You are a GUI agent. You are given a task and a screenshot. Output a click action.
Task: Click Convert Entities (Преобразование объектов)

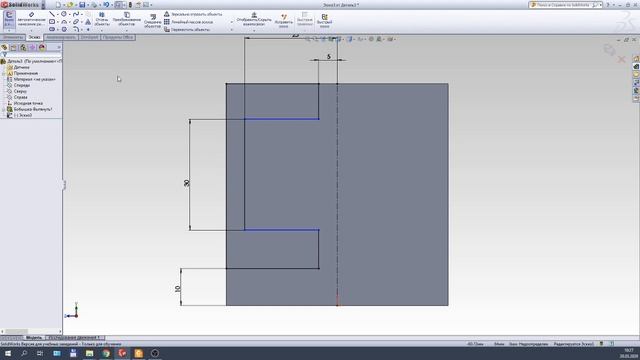click(127, 19)
